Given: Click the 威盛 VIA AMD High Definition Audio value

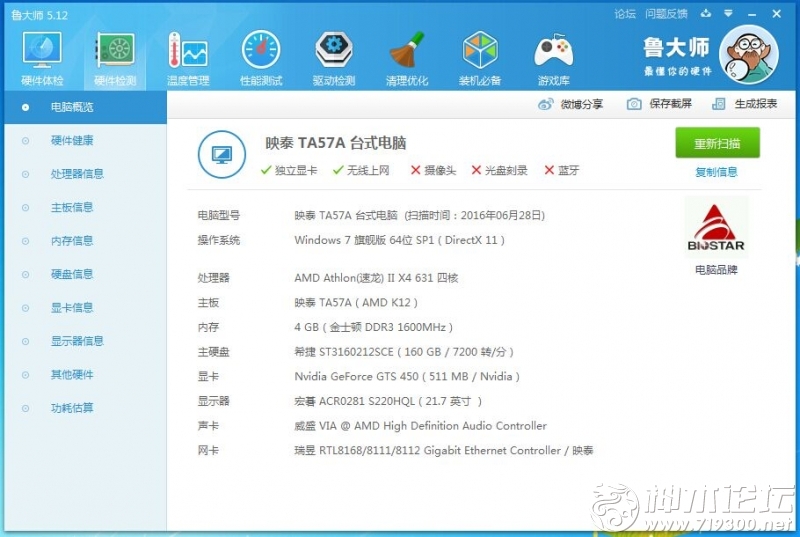Looking at the screenshot, I should click(420, 426).
